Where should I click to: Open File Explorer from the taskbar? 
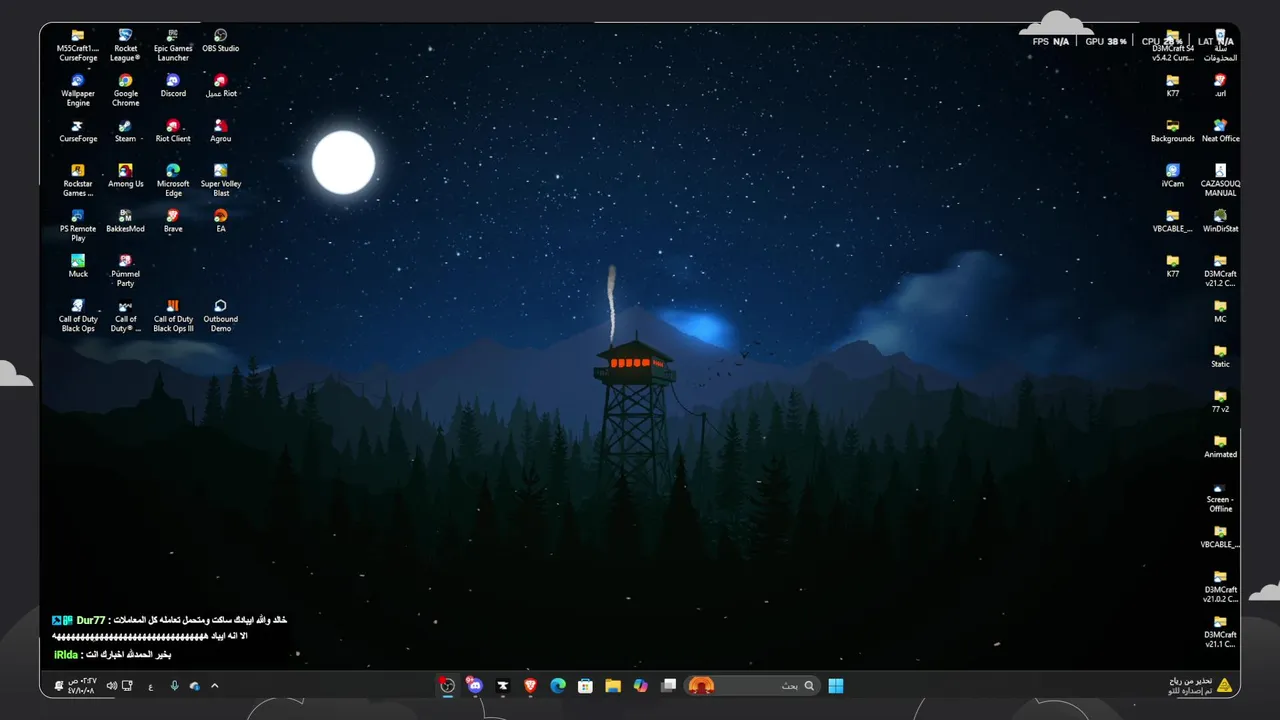click(613, 686)
